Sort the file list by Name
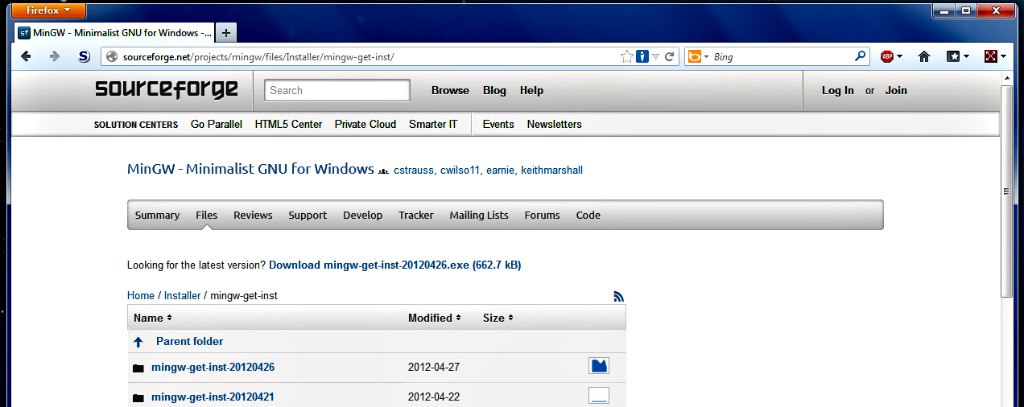 [152, 318]
